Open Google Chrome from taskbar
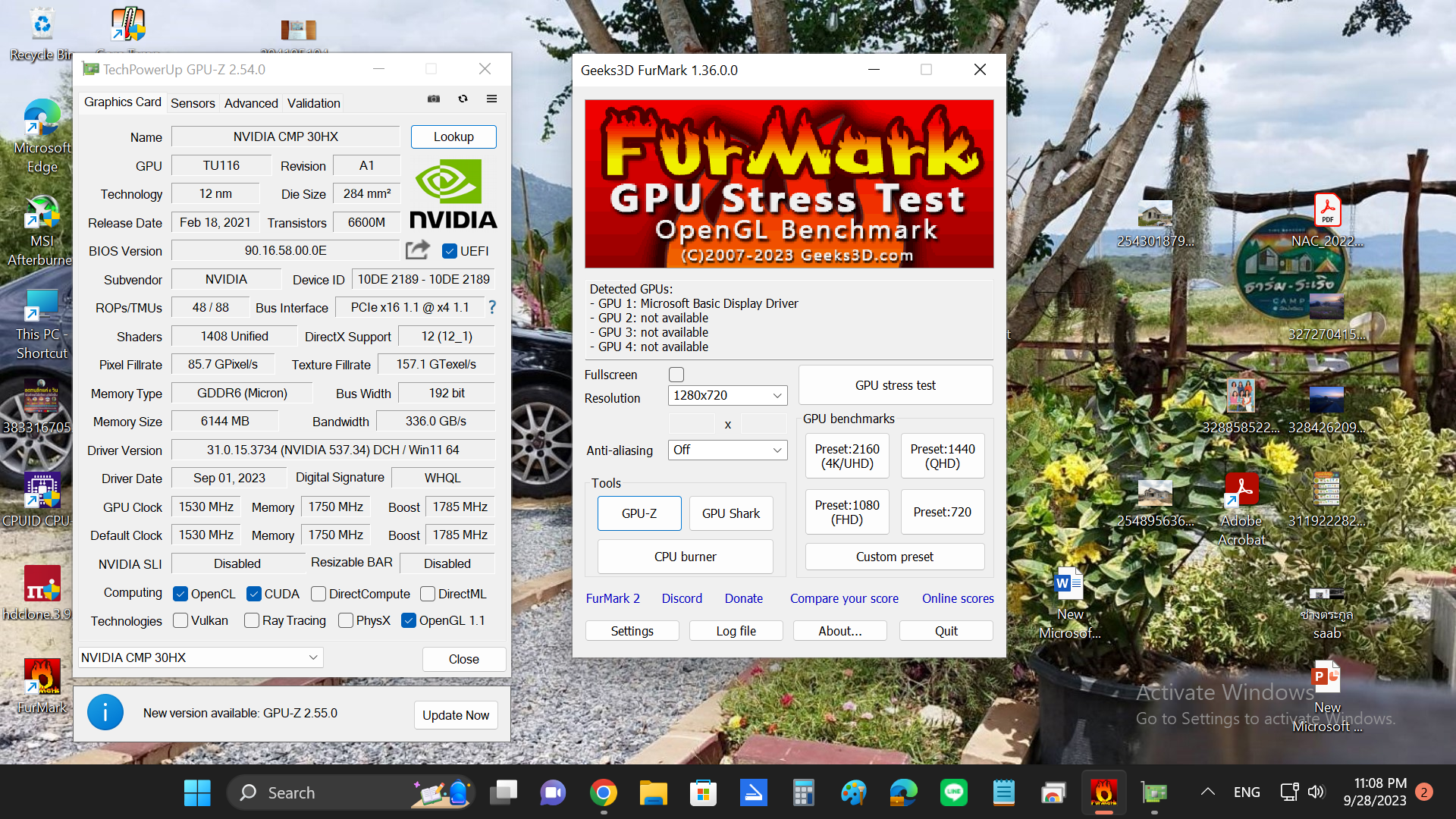Viewport: 1456px width, 819px height. [604, 792]
